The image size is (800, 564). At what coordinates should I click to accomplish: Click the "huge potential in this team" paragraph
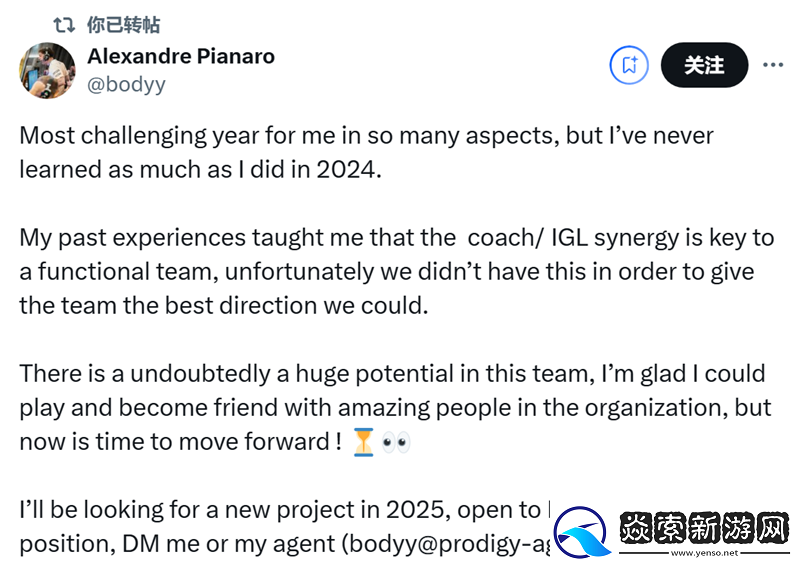click(x=392, y=375)
